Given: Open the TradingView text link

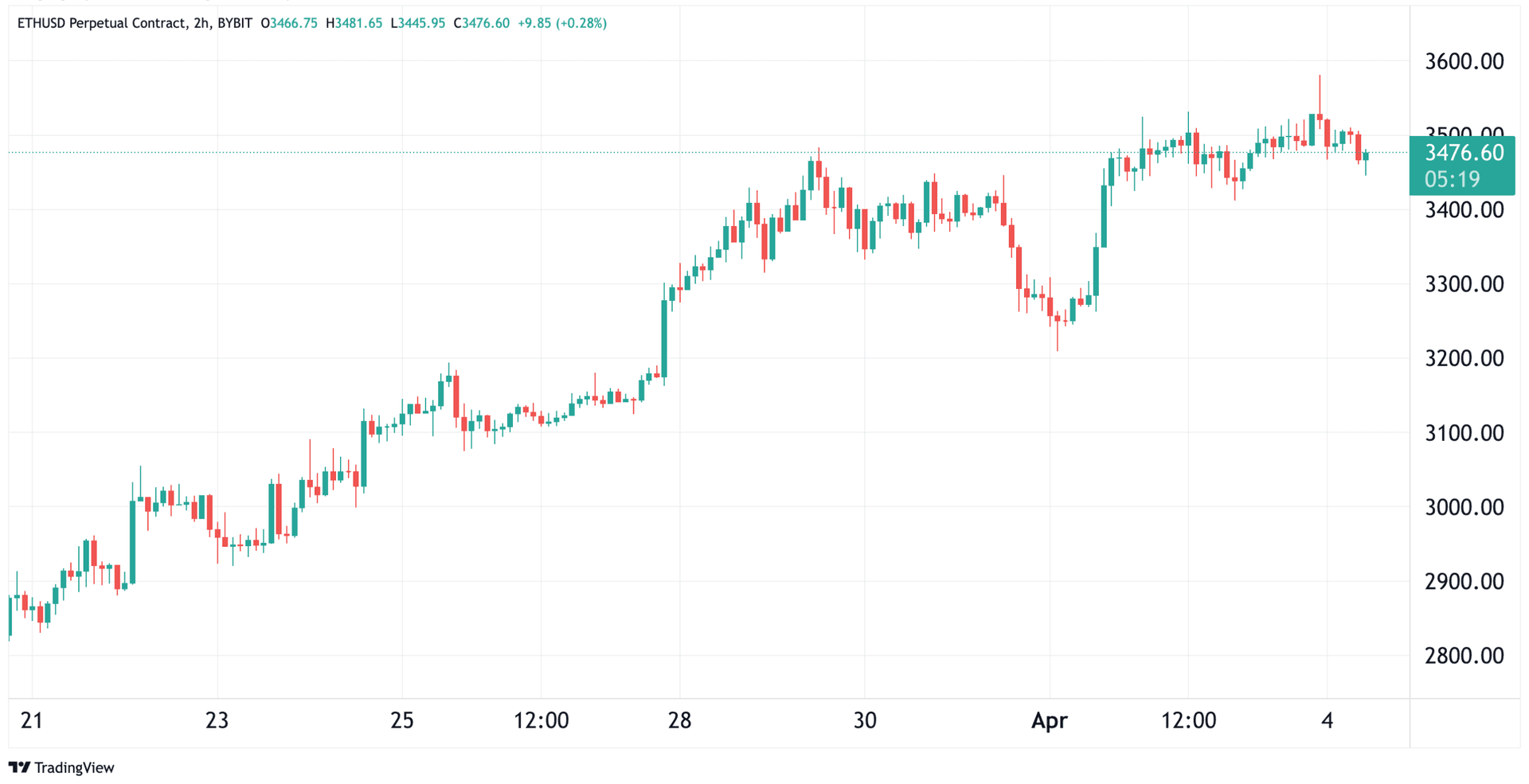Looking at the screenshot, I should coord(74,767).
